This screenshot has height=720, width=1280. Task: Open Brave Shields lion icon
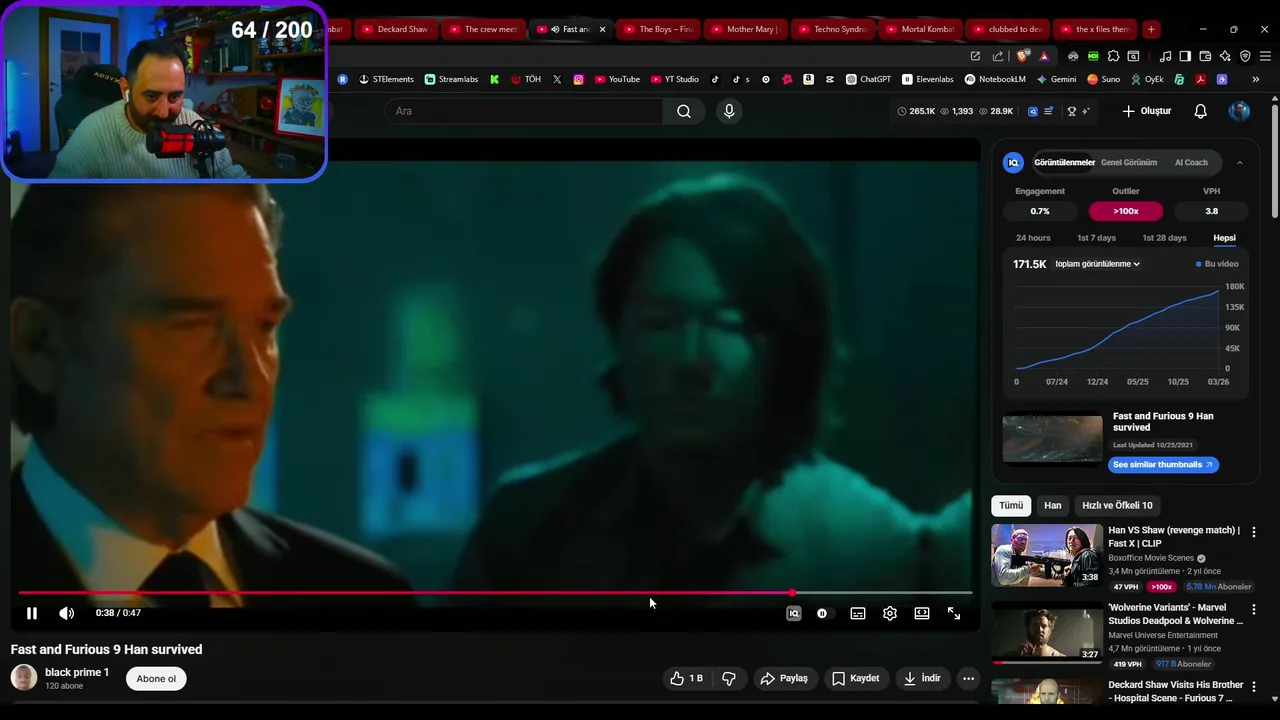[x=1022, y=56]
